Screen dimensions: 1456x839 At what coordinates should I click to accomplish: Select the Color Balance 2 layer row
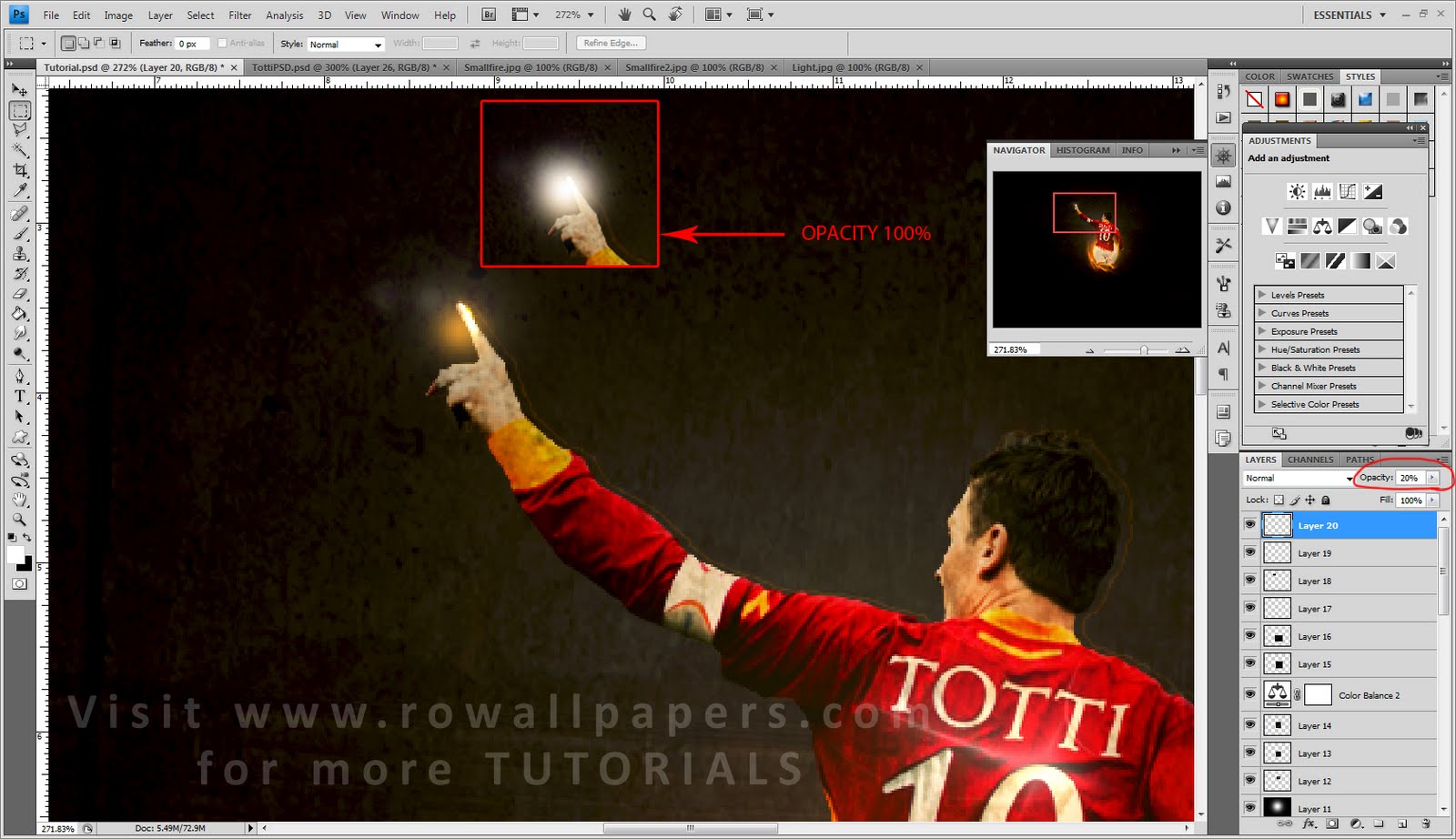point(1340,694)
